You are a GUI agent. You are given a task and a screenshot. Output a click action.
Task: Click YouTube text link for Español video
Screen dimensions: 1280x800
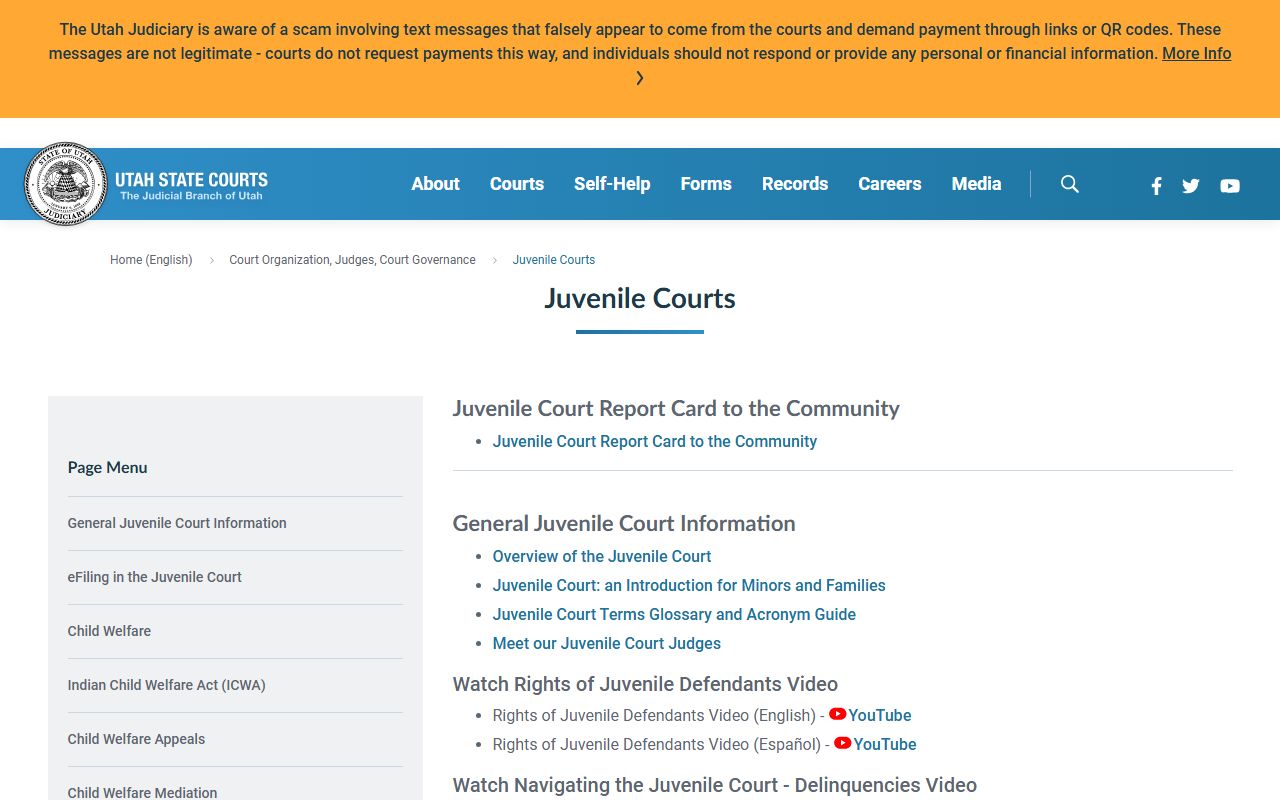pyautogui.click(x=885, y=744)
